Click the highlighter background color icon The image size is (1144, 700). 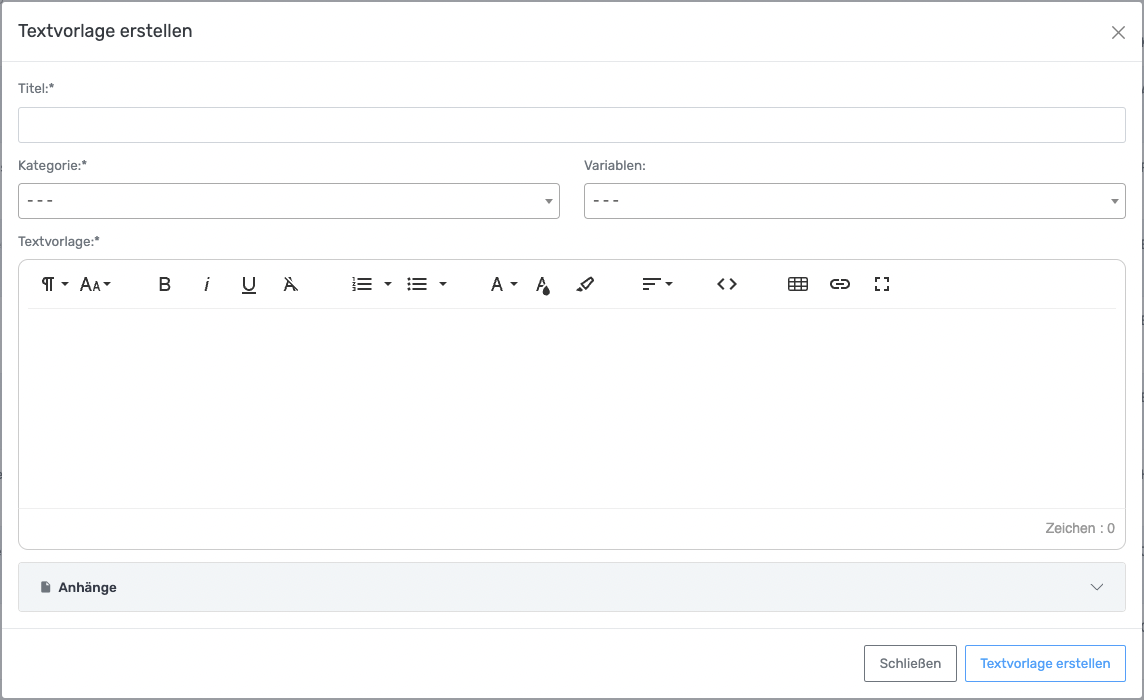[585, 285]
